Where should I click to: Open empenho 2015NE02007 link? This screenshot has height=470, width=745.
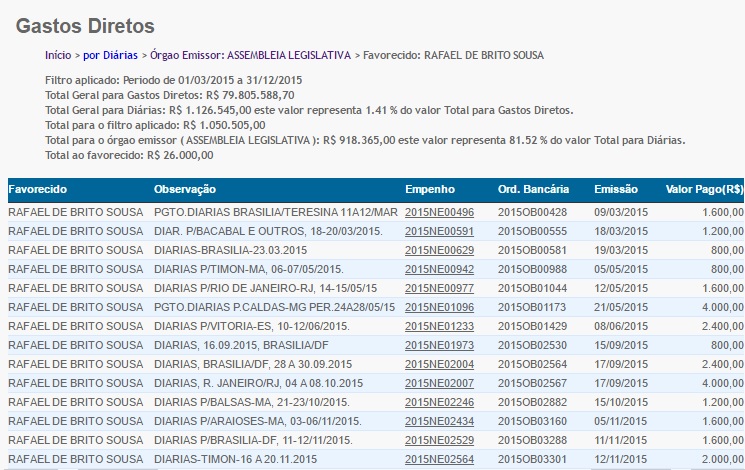click(x=439, y=383)
